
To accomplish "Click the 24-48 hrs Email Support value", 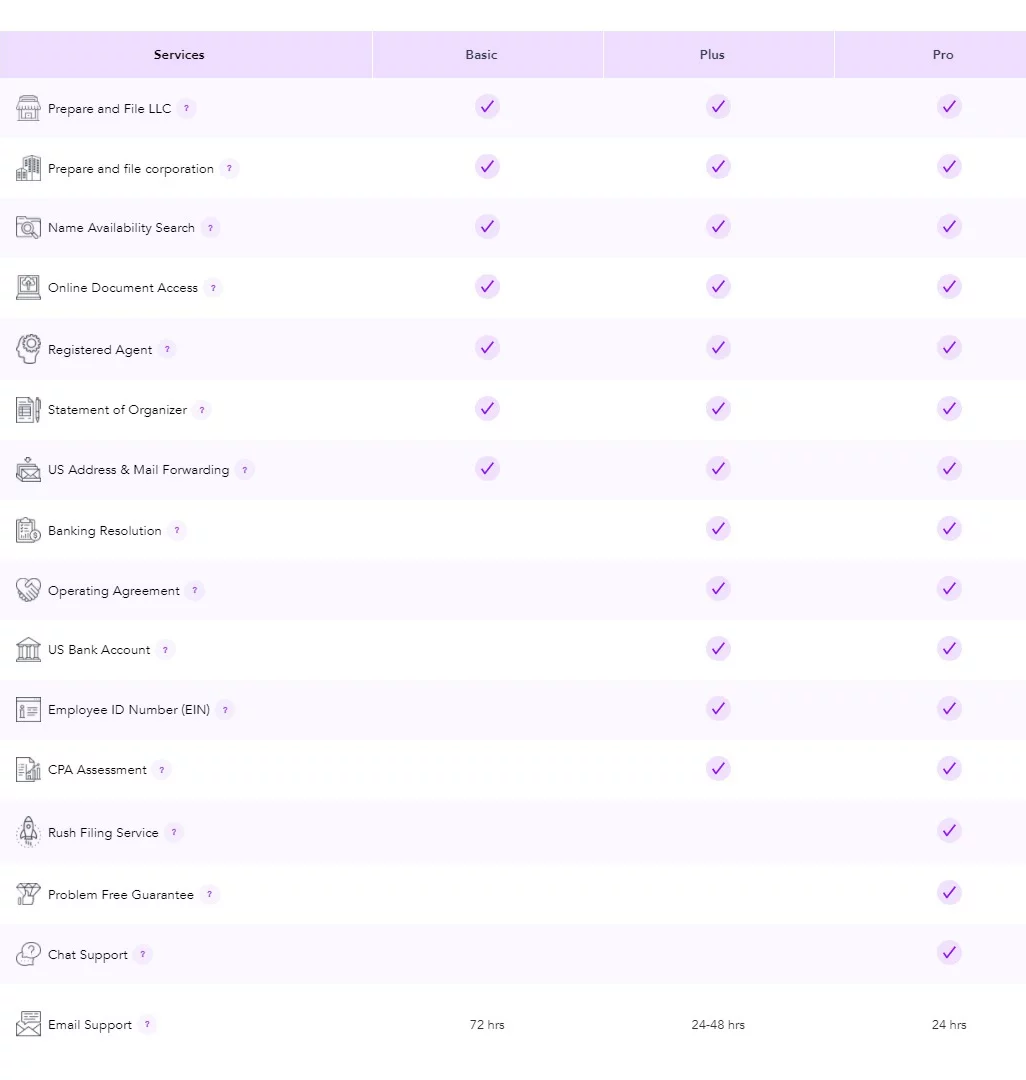I will point(718,1025).
